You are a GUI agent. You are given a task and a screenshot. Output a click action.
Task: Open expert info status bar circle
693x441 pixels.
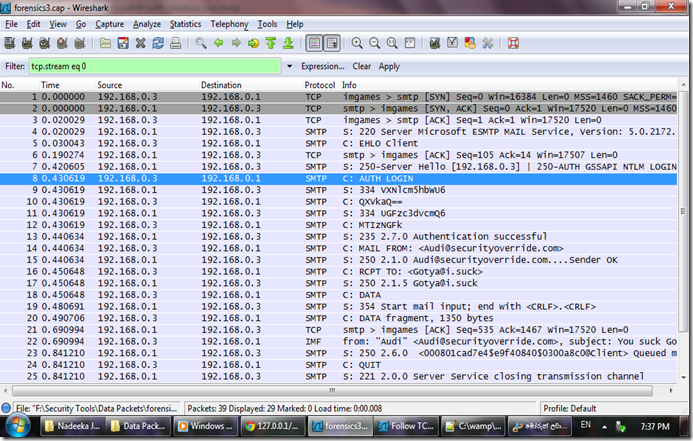(x=6, y=408)
